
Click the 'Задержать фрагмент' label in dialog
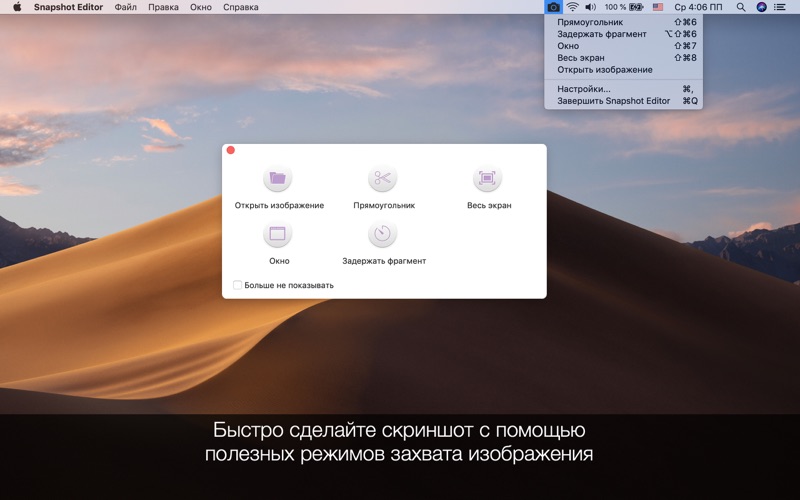tap(384, 261)
